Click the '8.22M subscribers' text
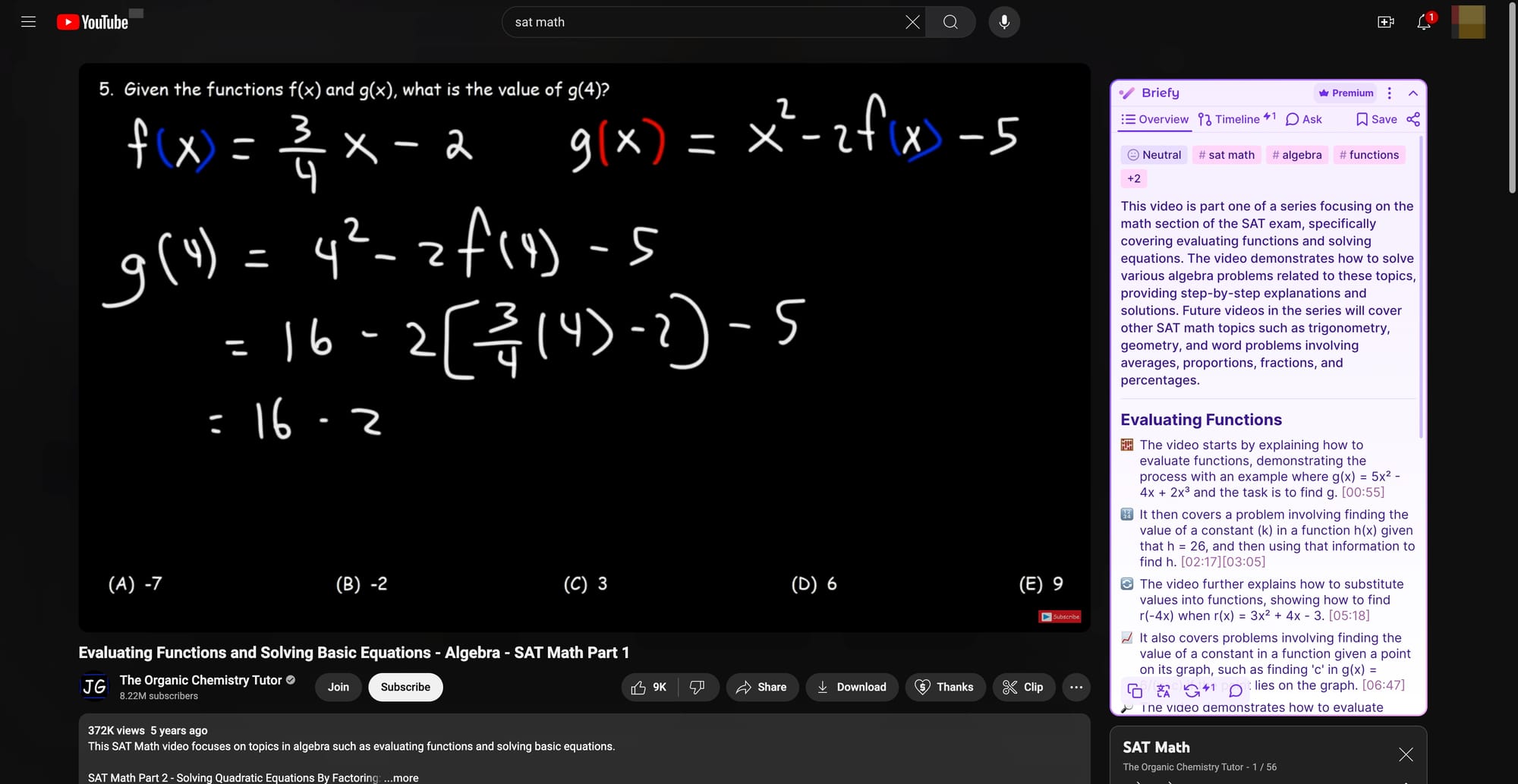The image size is (1518, 784). (159, 696)
